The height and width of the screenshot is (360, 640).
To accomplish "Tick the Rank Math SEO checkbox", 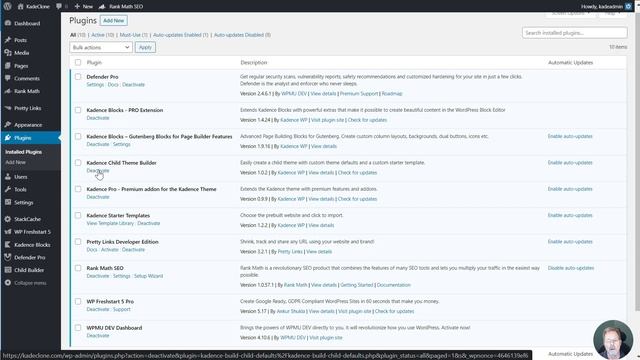I will tap(78, 268).
